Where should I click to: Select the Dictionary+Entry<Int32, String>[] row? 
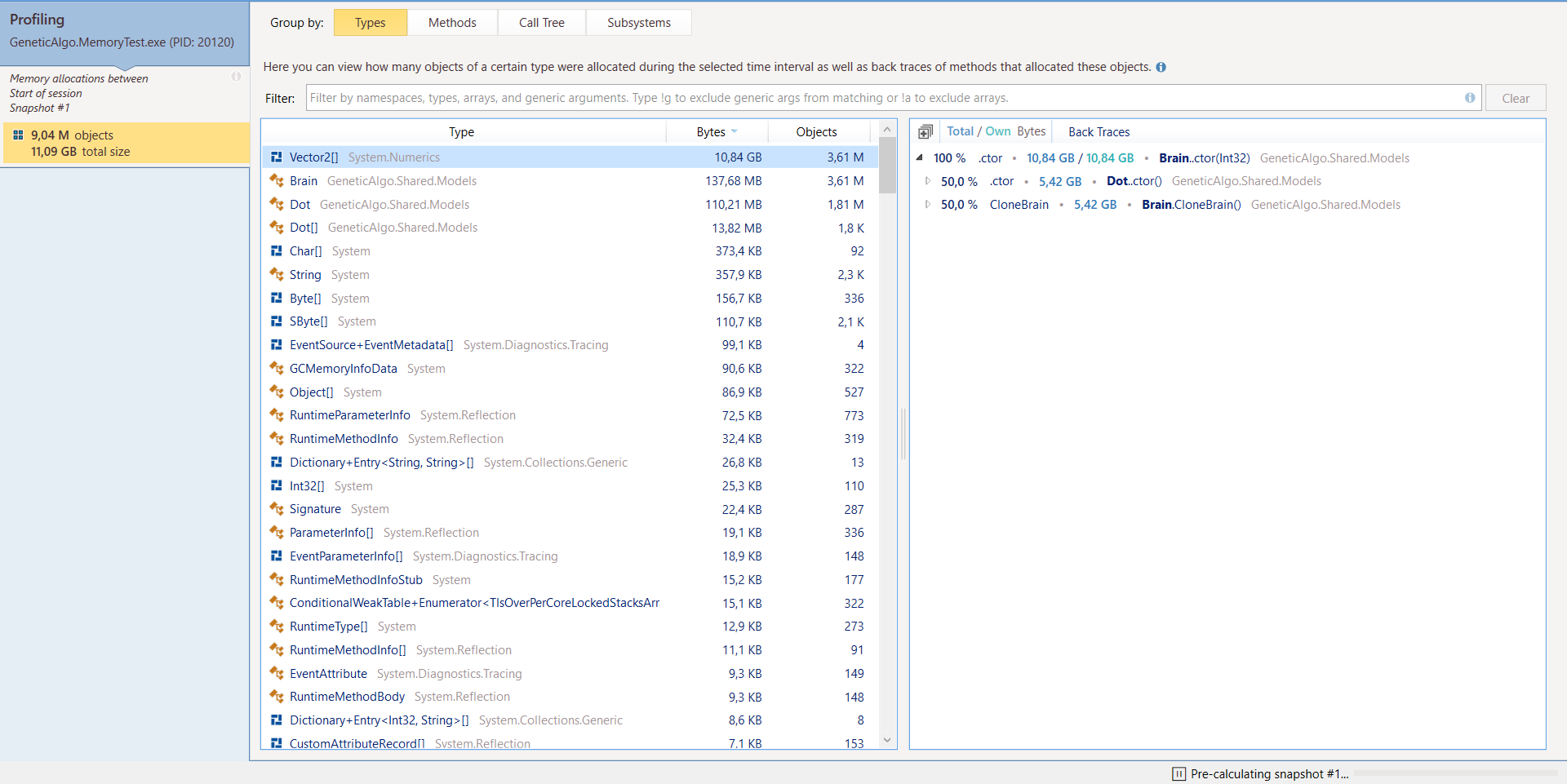570,720
